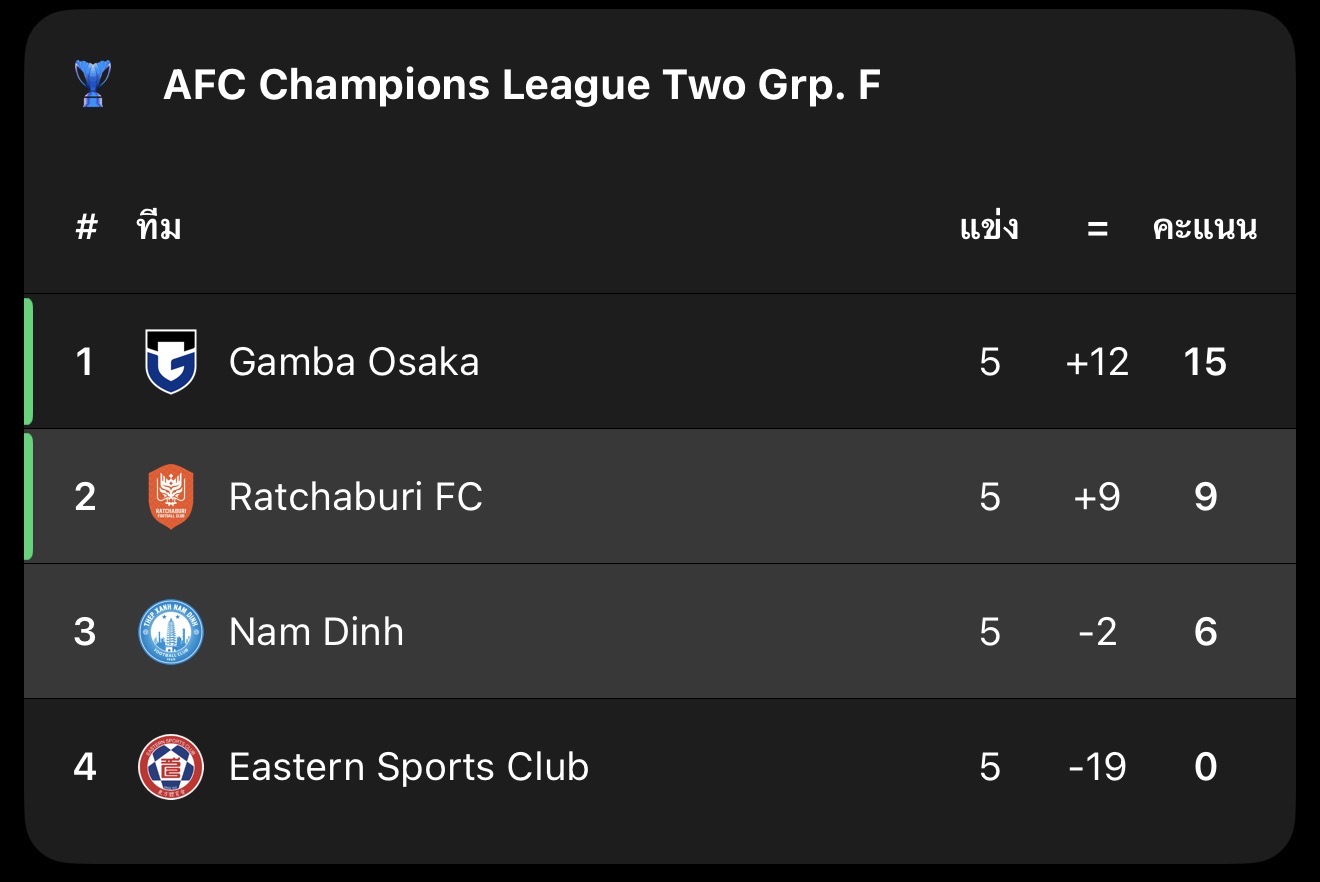Click Nam Dinh's 6 points value
Viewport: 1320px width, 882px height.
click(x=1205, y=632)
